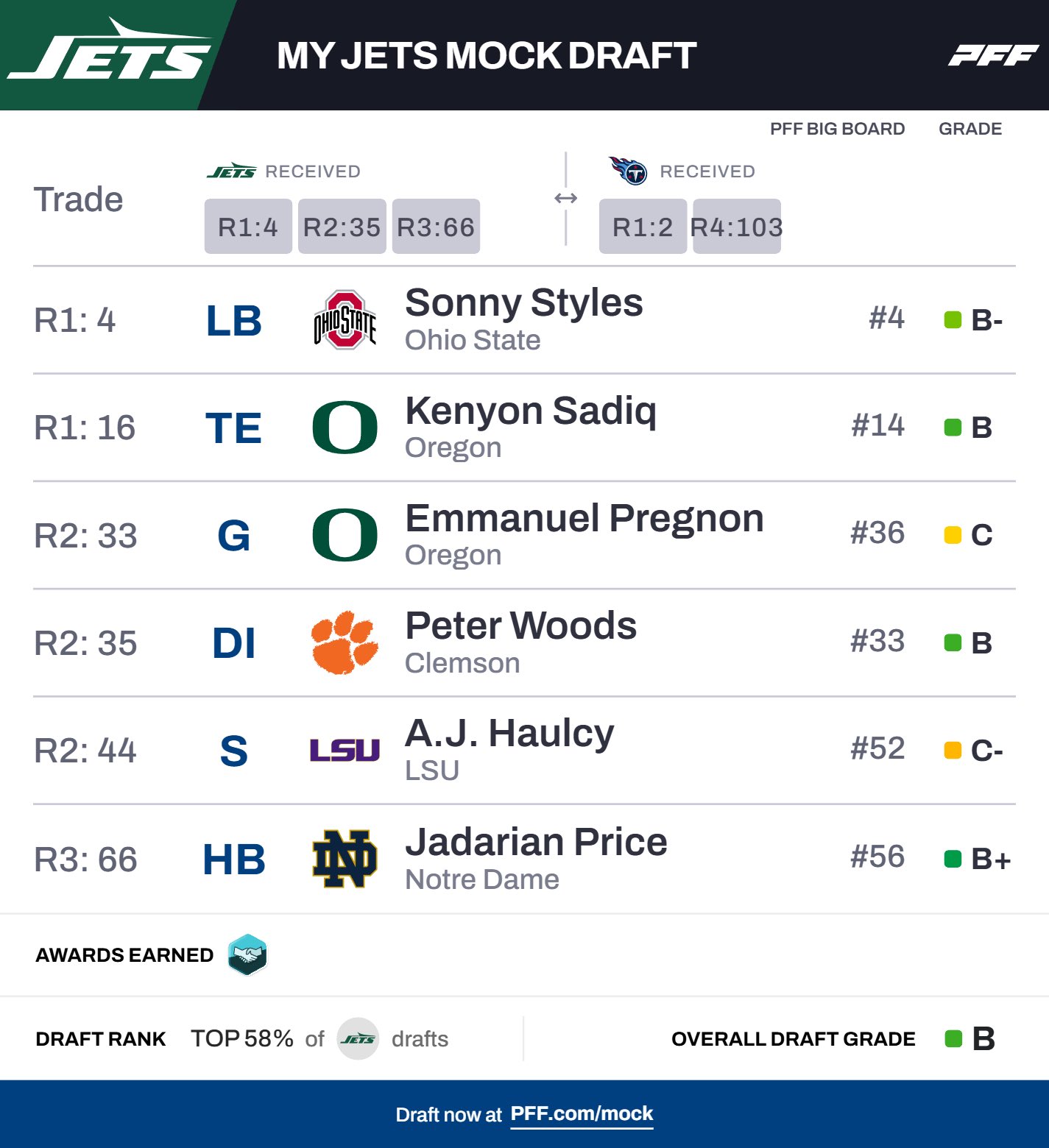Click the LSU team logo
Viewport: 1049px width, 1148px height.
345,750
